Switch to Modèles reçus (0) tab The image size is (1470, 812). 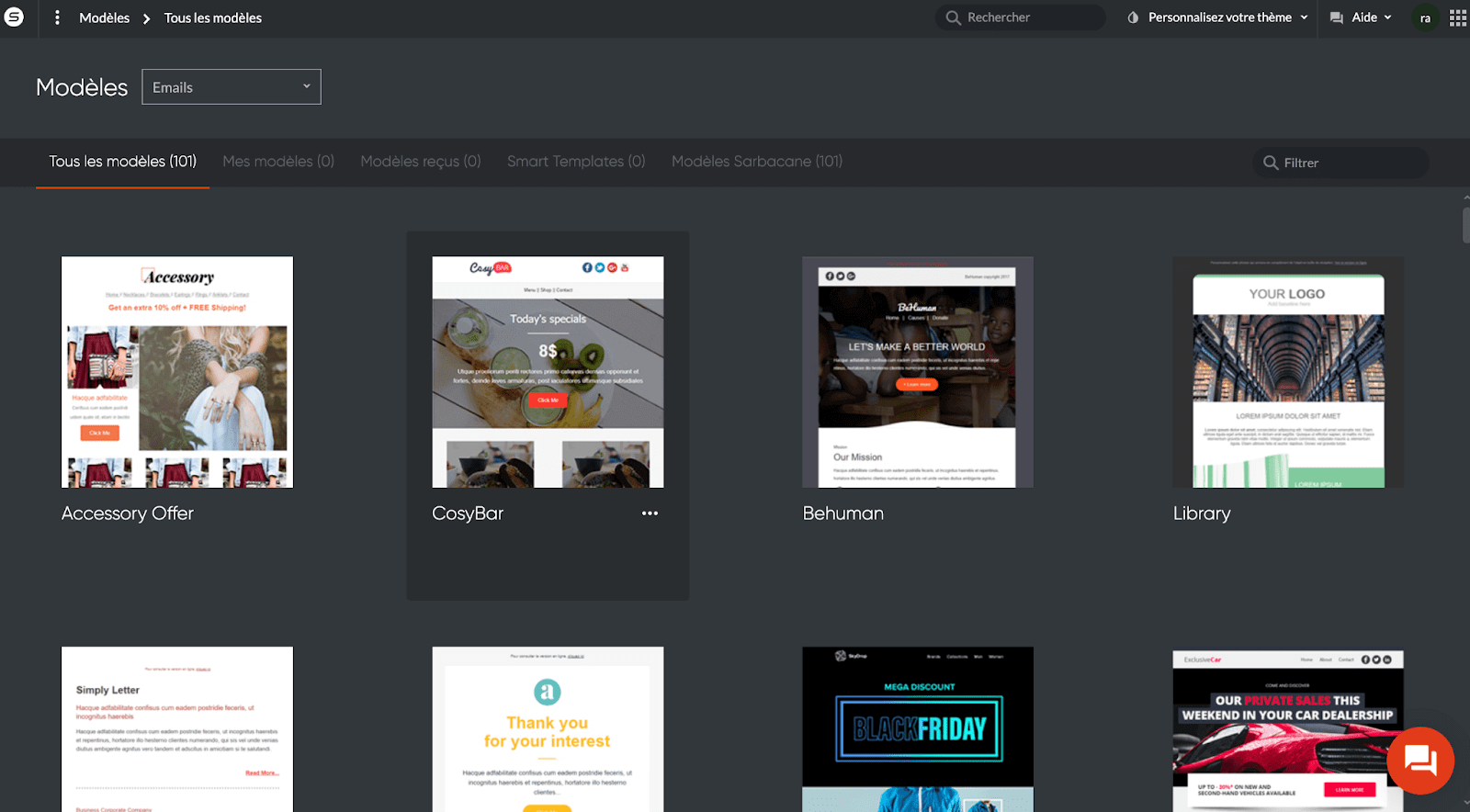421,162
